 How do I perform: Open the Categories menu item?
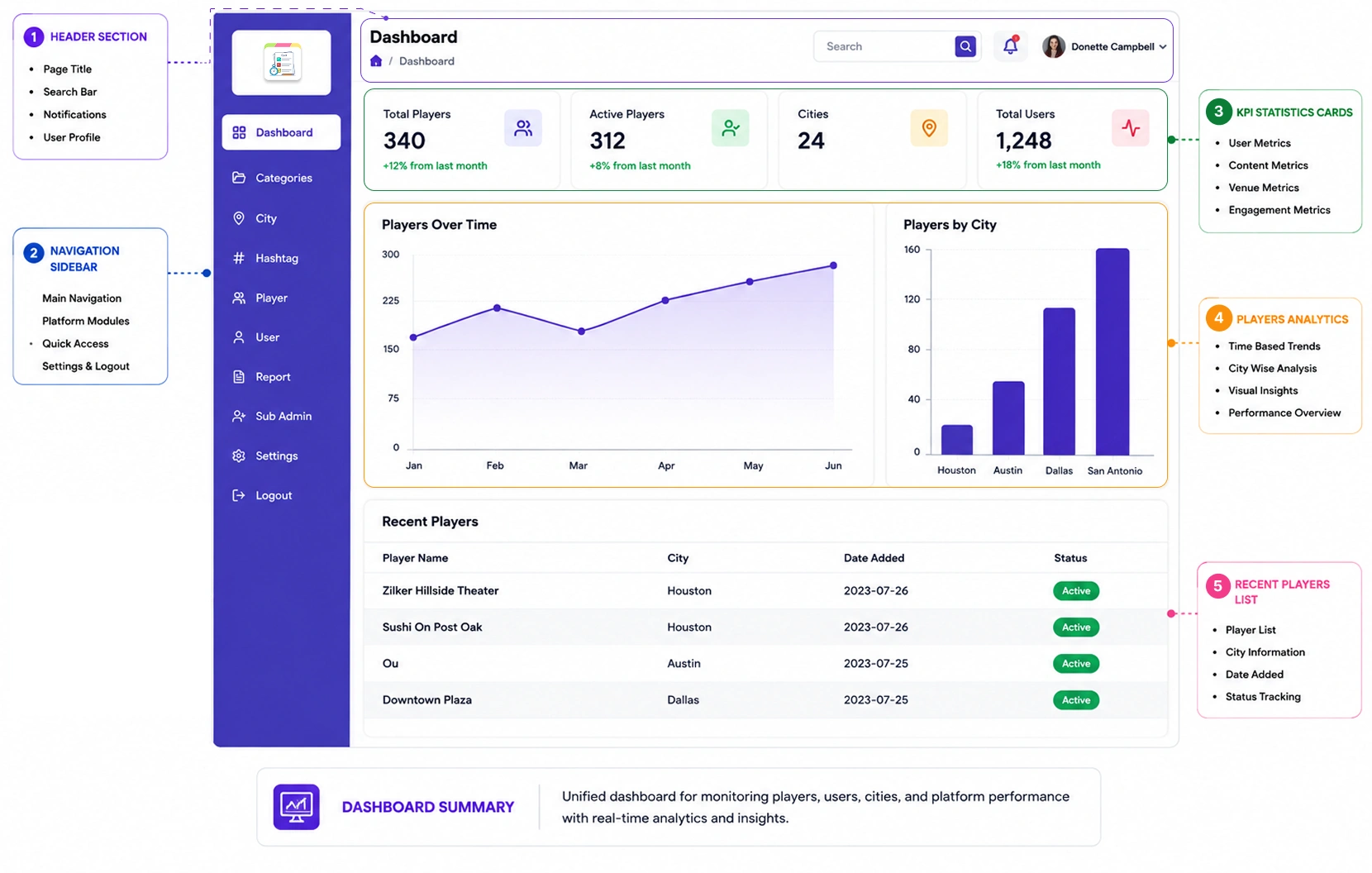[281, 178]
